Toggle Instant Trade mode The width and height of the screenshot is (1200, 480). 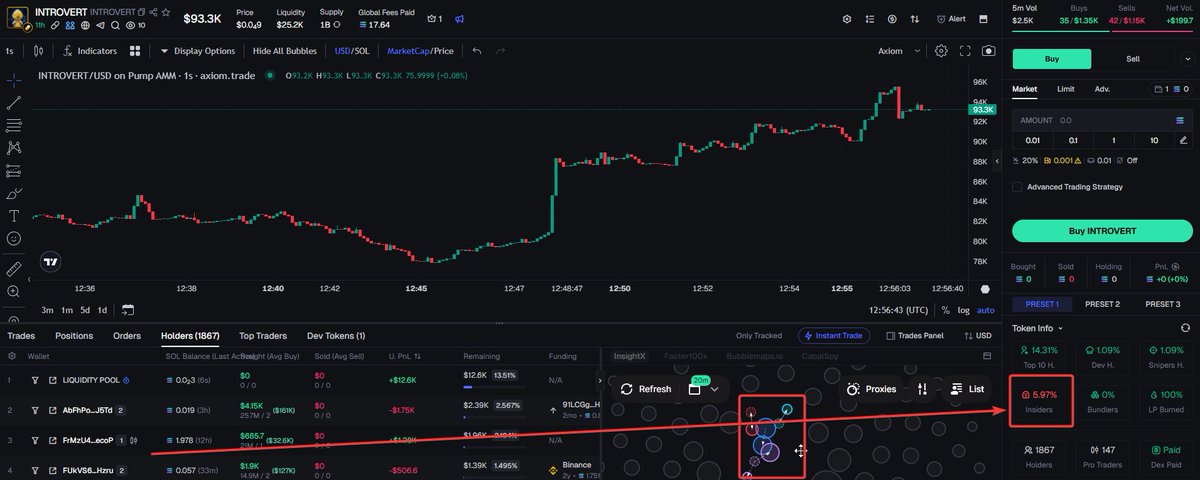834,336
